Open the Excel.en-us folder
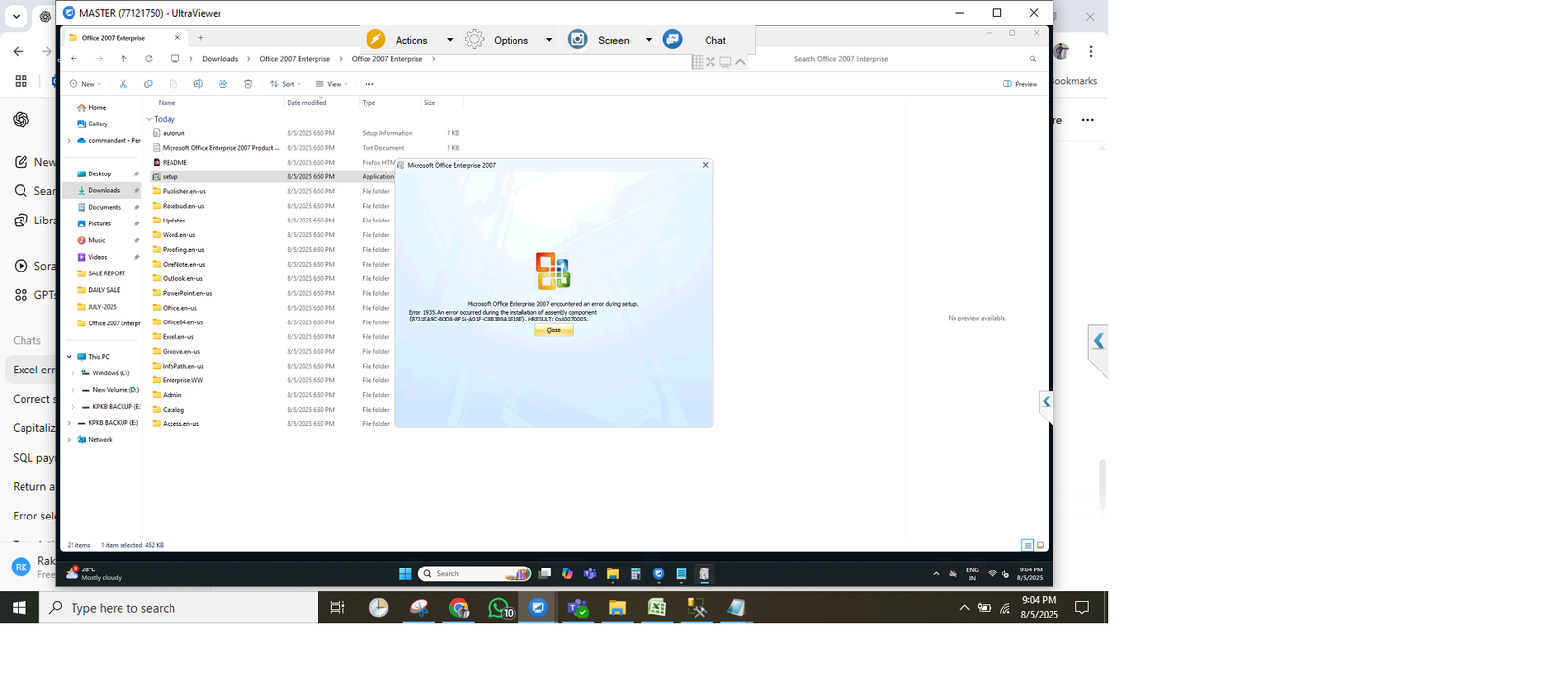Image resolution: width=1568 pixels, height=692 pixels. pos(177,337)
